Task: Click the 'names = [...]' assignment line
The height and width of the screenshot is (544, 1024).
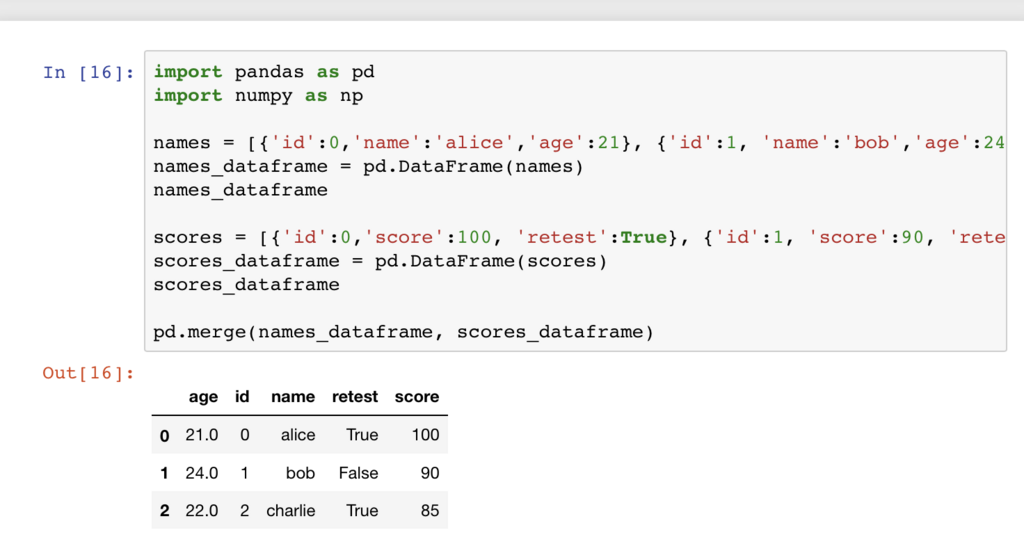Action: (579, 142)
